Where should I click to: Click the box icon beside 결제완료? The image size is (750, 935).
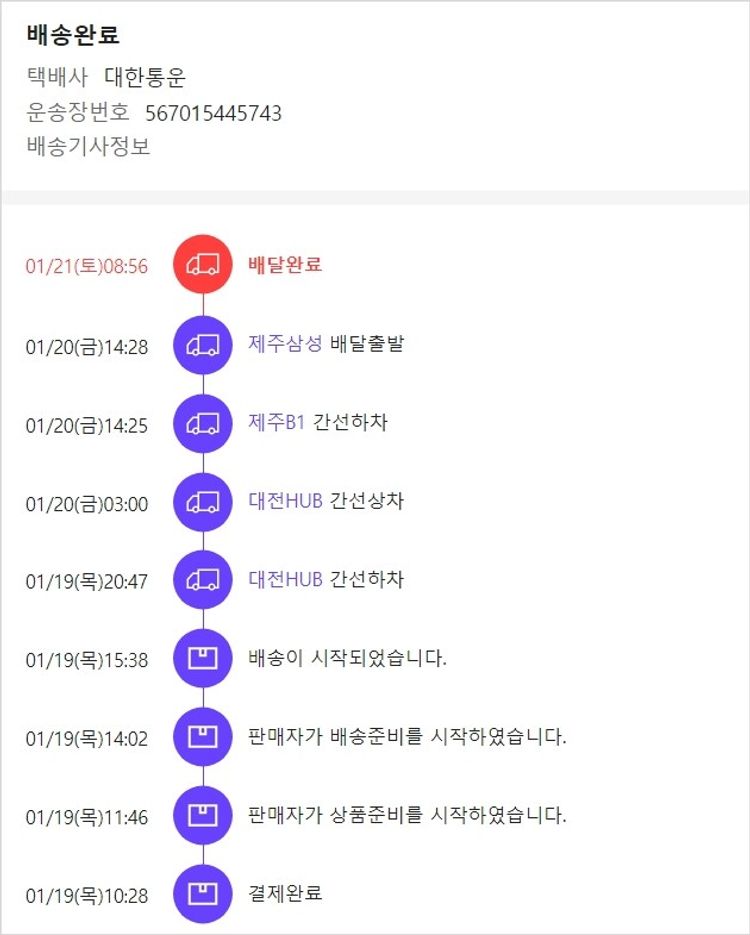click(203, 894)
